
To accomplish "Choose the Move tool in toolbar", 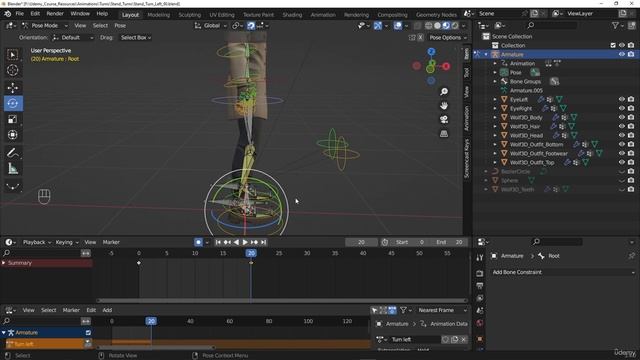I will [x=13, y=87].
